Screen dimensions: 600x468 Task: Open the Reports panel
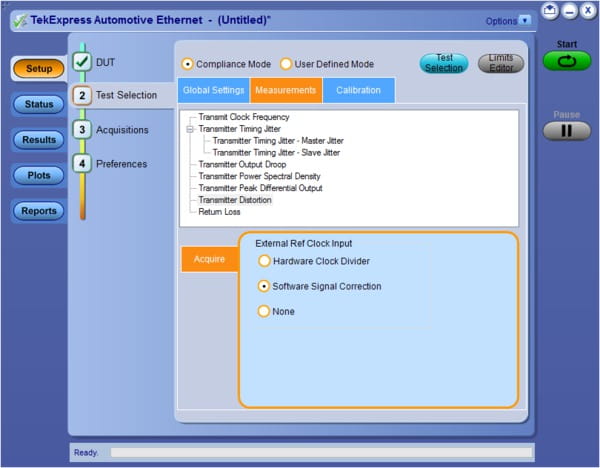point(39,211)
